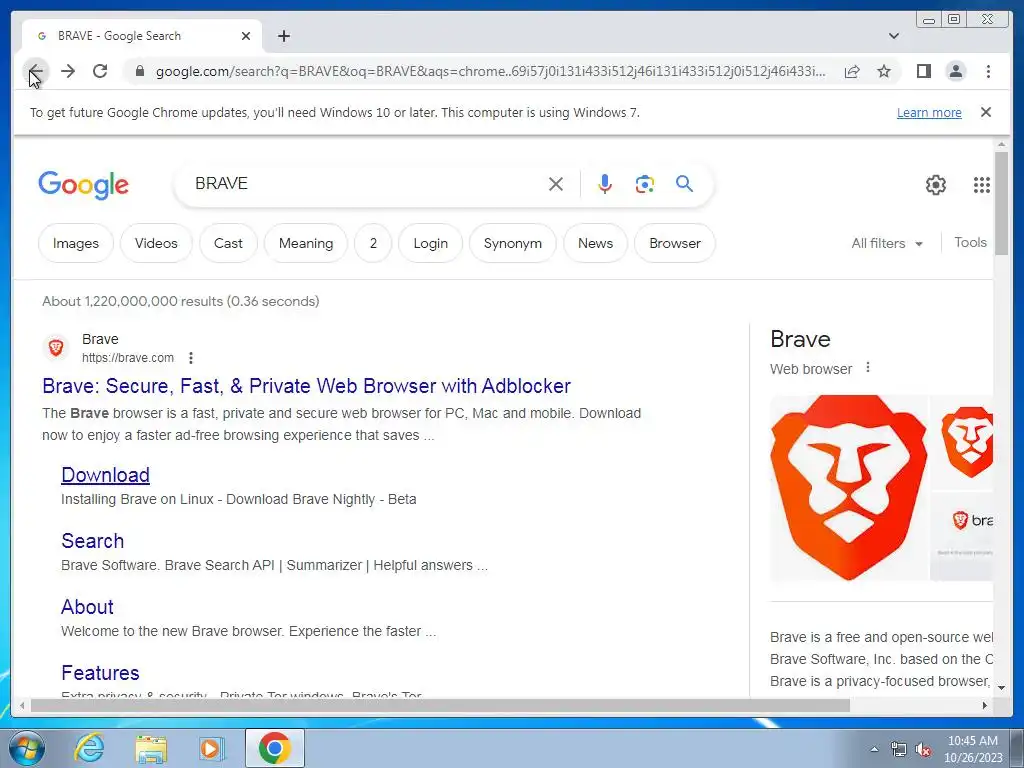Select the Videos filter chip
1024x768 pixels.
pyautogui.click(x=156, y=243)
